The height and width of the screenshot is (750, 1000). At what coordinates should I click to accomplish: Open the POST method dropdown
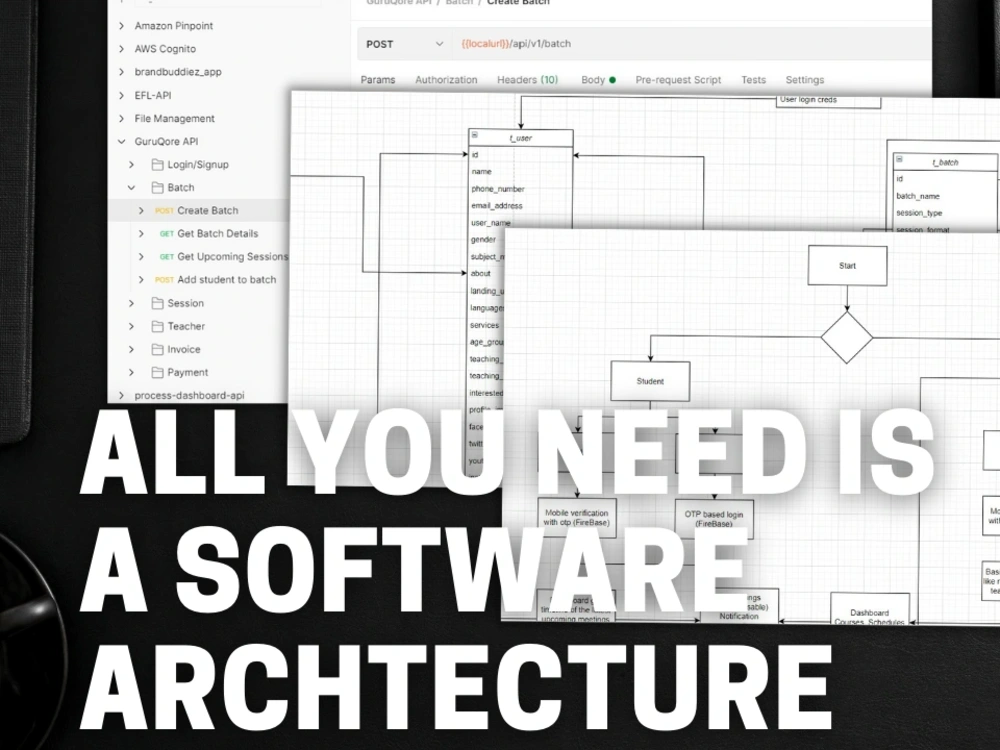[x=404, y=44]
